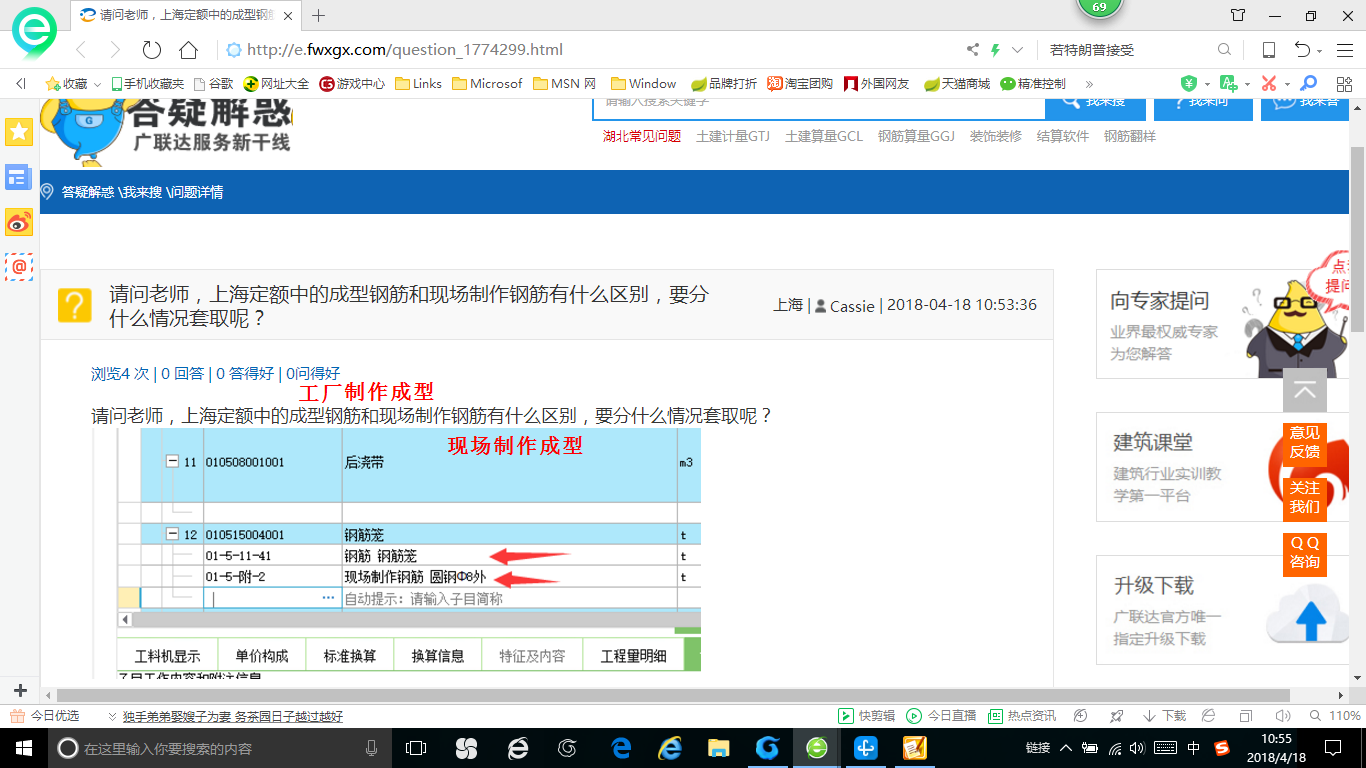Image resolution: width=1366 pixels, height=768 pixels.
Task: Open sidebar blue news panel icon
Action: click(x=19, y=177)
